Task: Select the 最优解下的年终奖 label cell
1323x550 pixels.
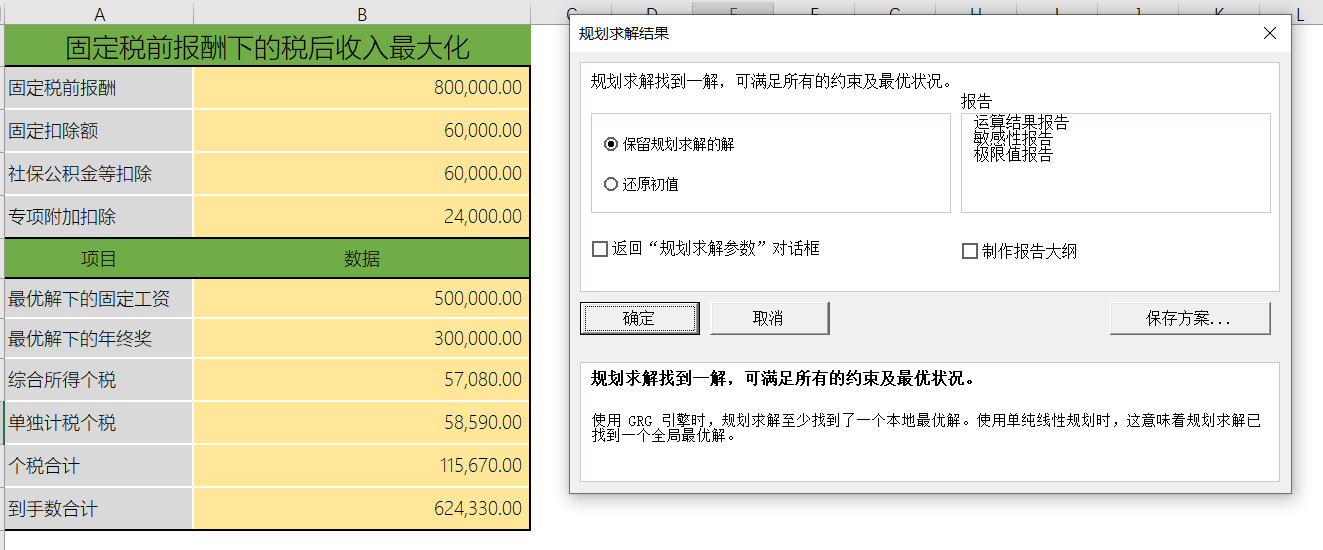Action: 99,339
